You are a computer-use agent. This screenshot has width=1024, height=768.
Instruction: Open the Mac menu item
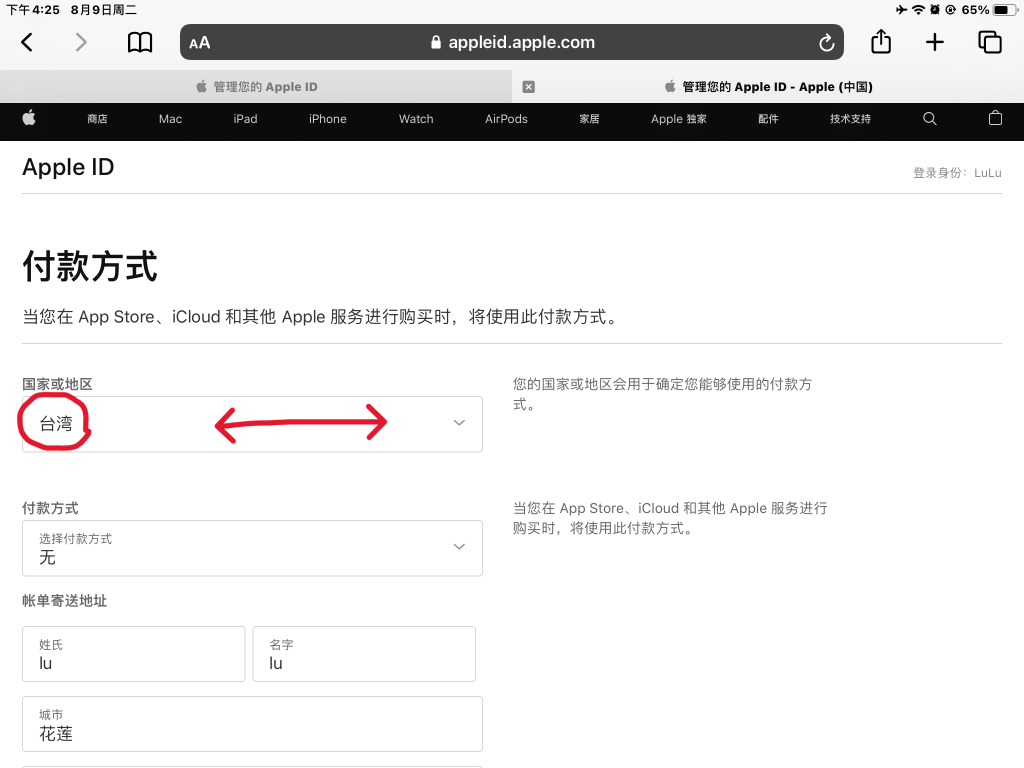pyautogui.click(x=170, y=119)
